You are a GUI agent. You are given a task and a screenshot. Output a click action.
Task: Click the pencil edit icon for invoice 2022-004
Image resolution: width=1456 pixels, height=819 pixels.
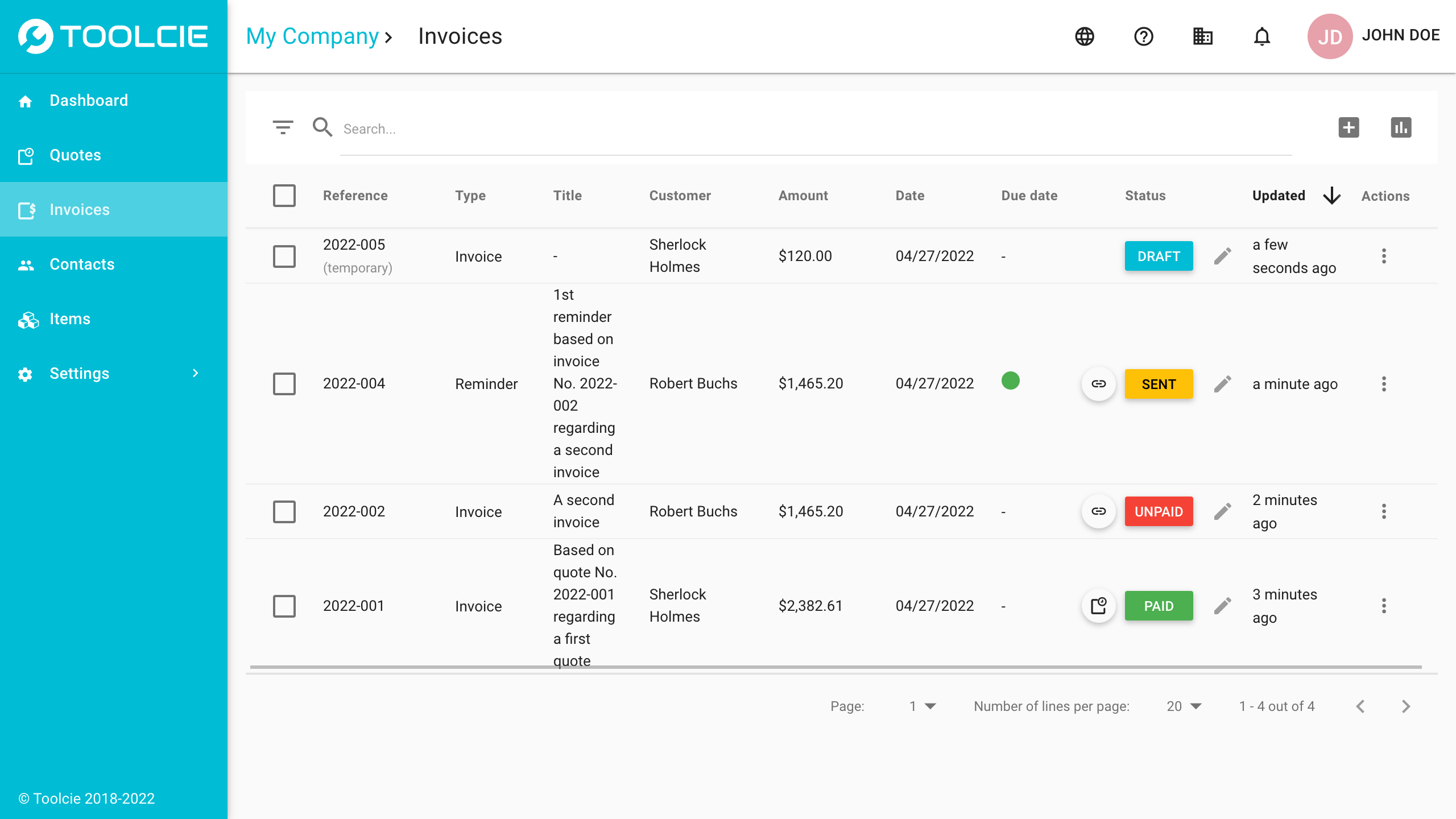point(1222,384)
